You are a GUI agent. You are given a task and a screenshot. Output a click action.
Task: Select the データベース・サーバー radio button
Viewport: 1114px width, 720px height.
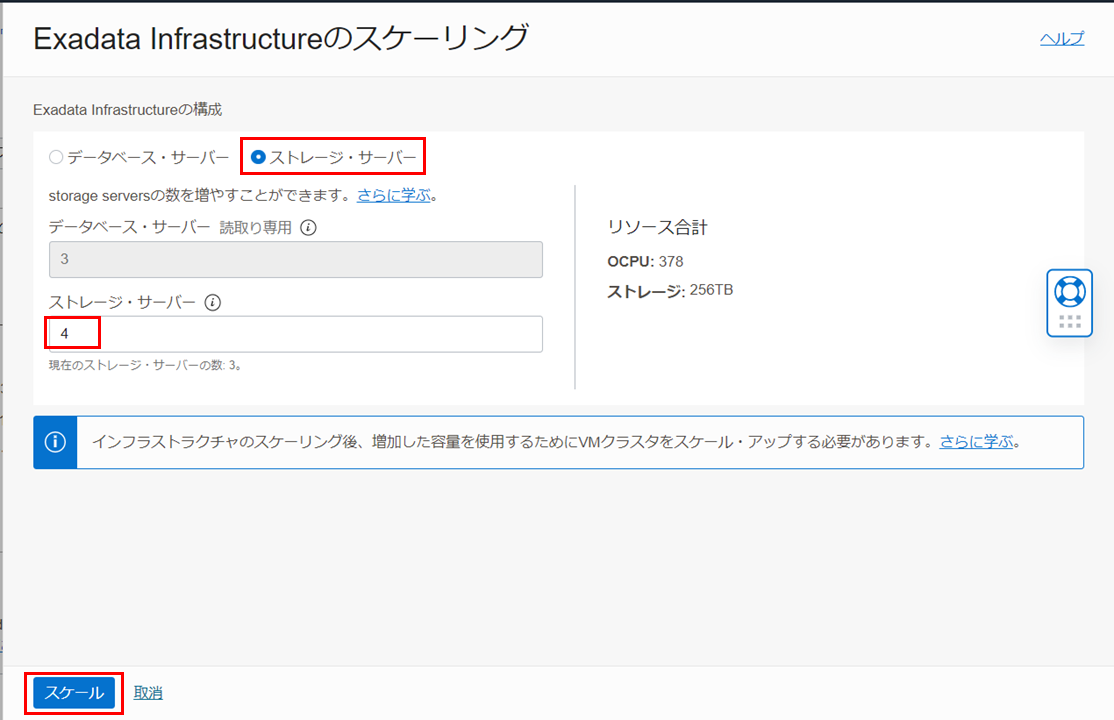(x=56, y=157)
